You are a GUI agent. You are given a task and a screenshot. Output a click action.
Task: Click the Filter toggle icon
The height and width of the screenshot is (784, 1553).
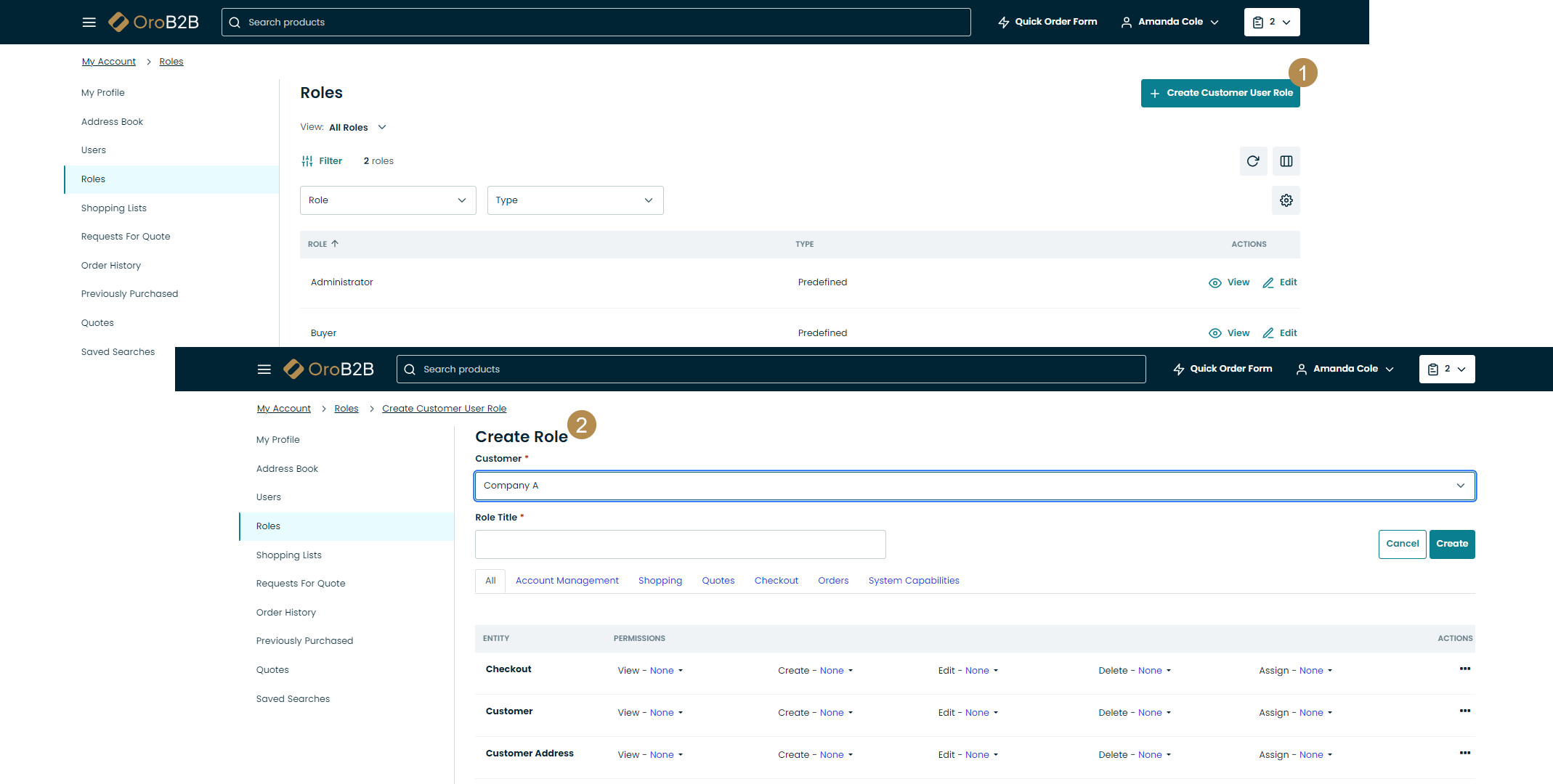pyautogui.click(x=307, y=161)
